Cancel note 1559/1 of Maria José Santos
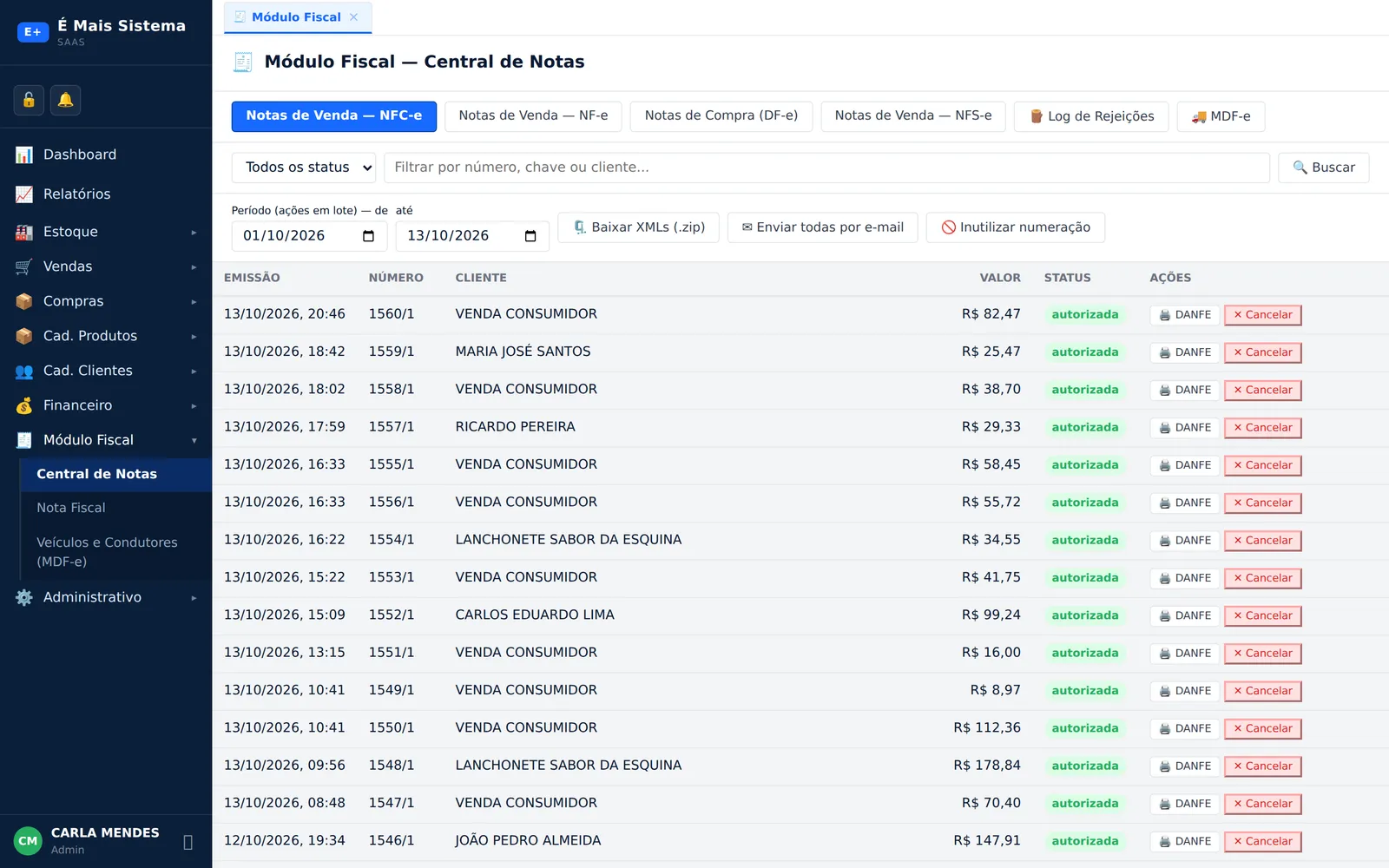1389x868 pixels. (1262, 352)
